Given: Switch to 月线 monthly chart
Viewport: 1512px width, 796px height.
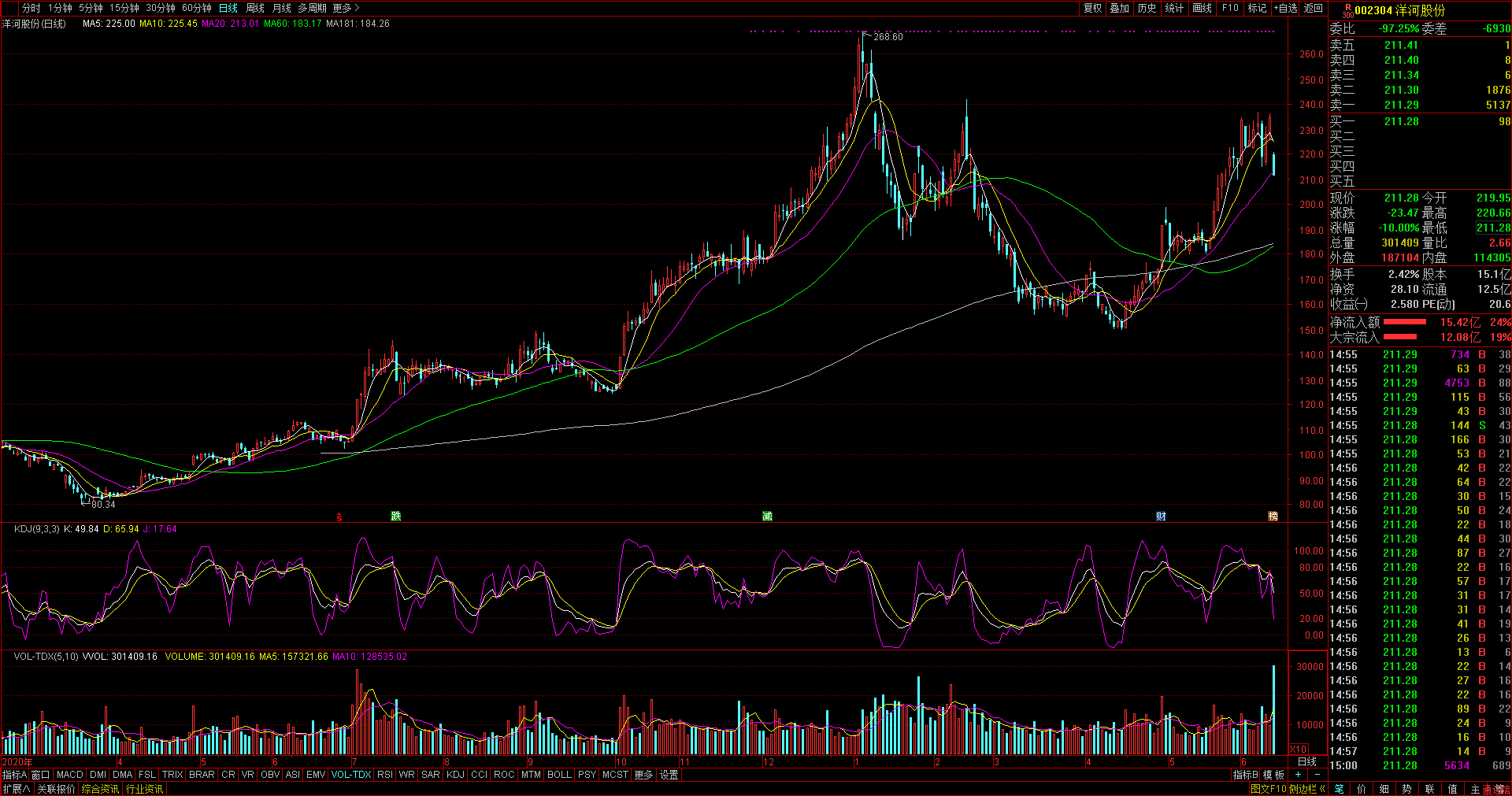Looking at the screenshot, I should pyautogui.click(x=282, y=8).
